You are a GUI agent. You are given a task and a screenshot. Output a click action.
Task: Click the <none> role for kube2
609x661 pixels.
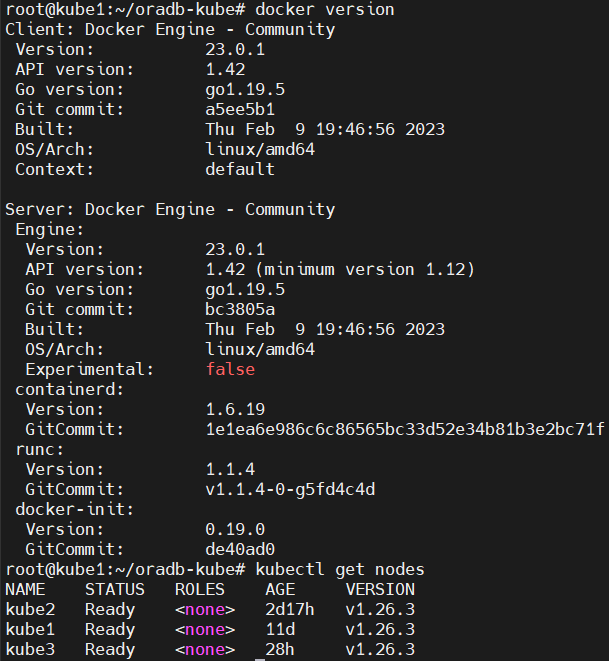pos(205,610)
